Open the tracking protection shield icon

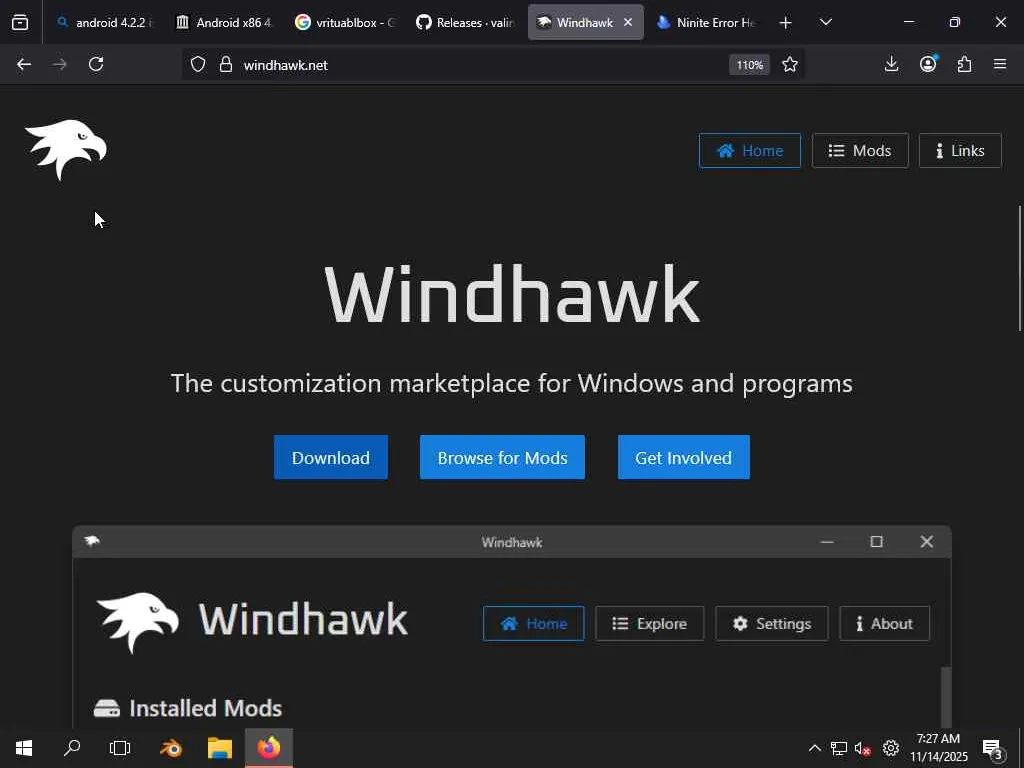(198, 64)
